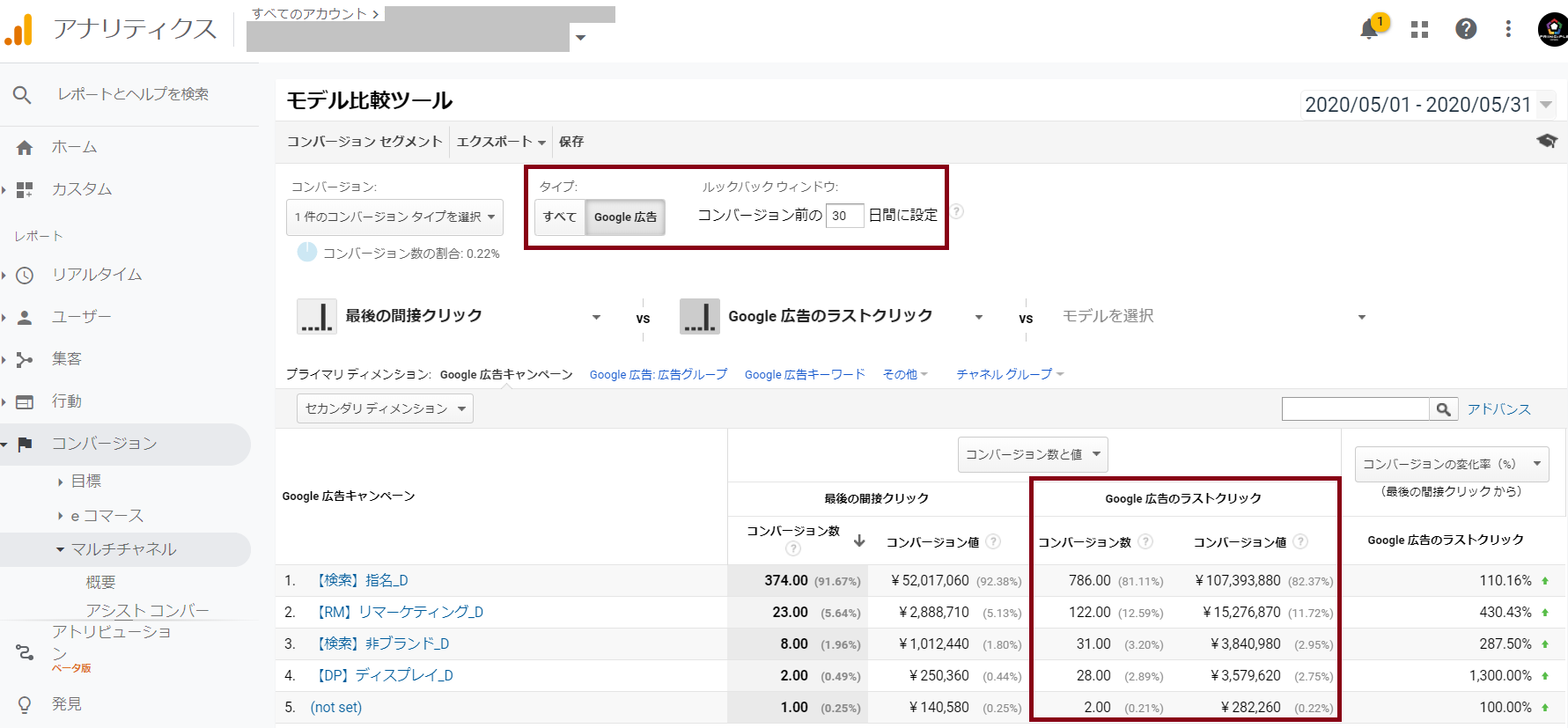Open the 最後の間接クリック model dropdown
This screenshot has height=728, width=1568.
coord(596,317)
